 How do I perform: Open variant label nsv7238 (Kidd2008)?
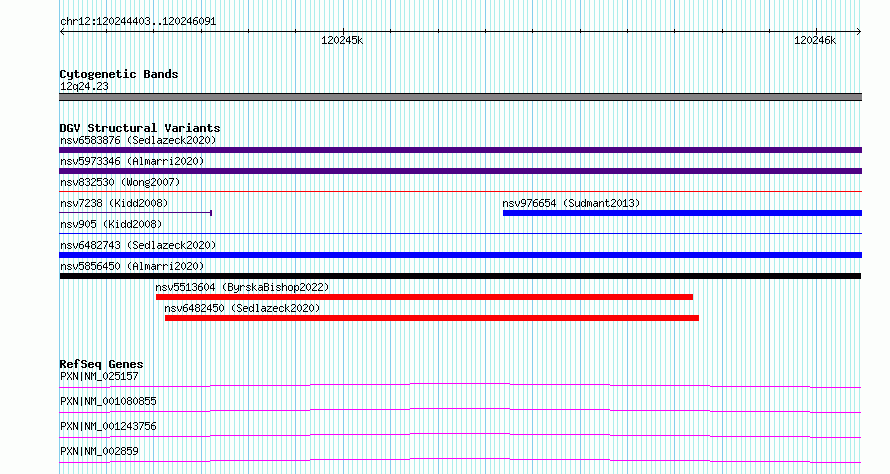coord(114,203)
